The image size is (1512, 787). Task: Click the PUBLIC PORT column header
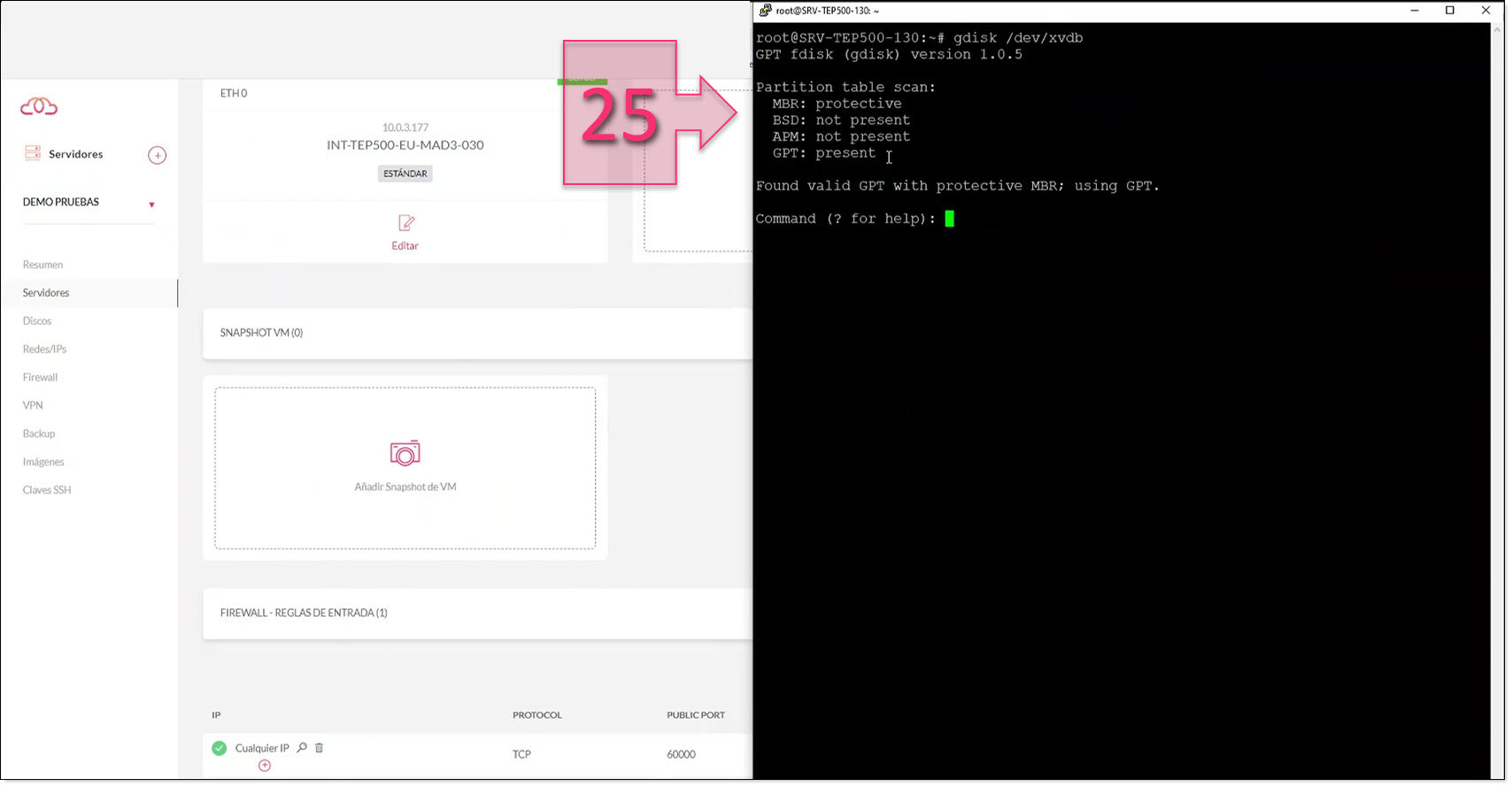(x=696, y=715)
